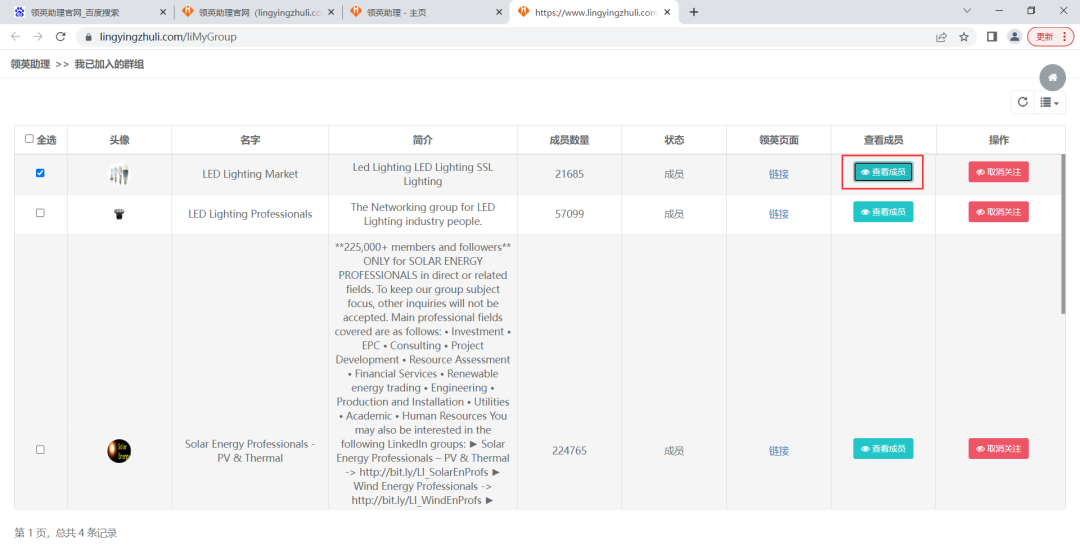The image size is (1080, 545).
Task: Reload the page with browser refresh icon
Action: (61, 37)
